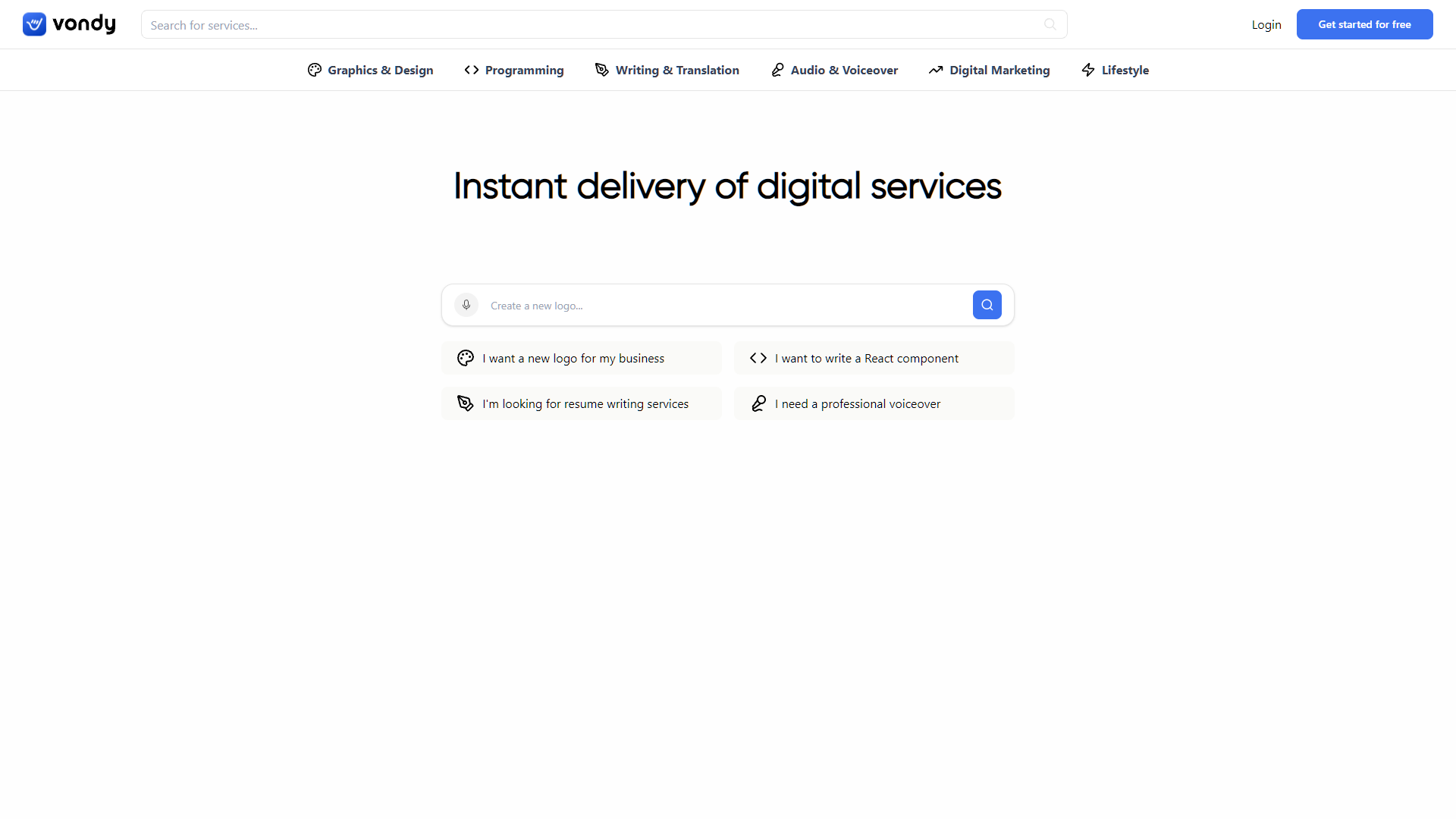Select the professional voiceover suggestion
The height and width of the screenshot is (819, 1456).
click(874, 403)
